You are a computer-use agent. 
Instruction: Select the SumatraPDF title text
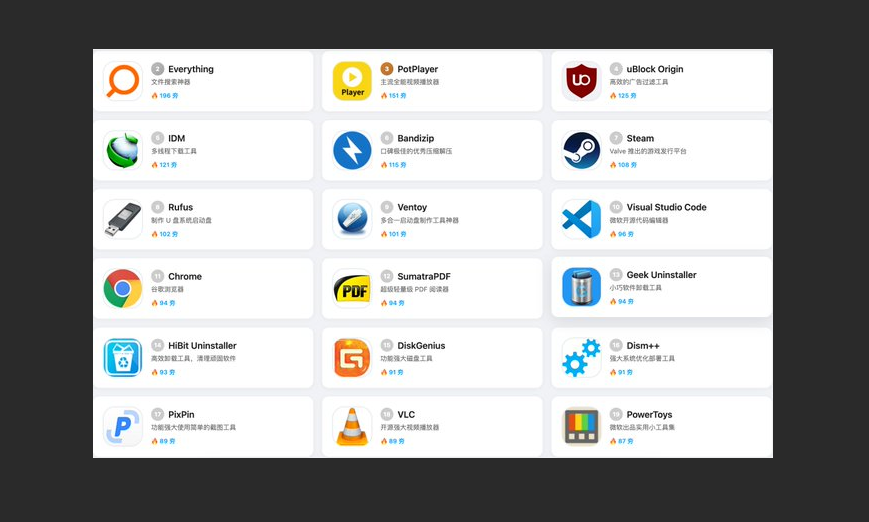pos(423,277)
